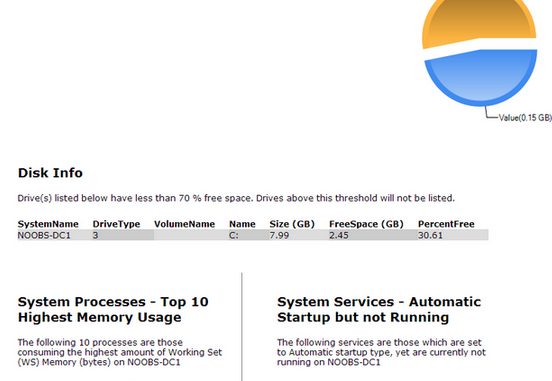Select the DriveType value 3
552x381 pixels.
[x=95, y=235]
